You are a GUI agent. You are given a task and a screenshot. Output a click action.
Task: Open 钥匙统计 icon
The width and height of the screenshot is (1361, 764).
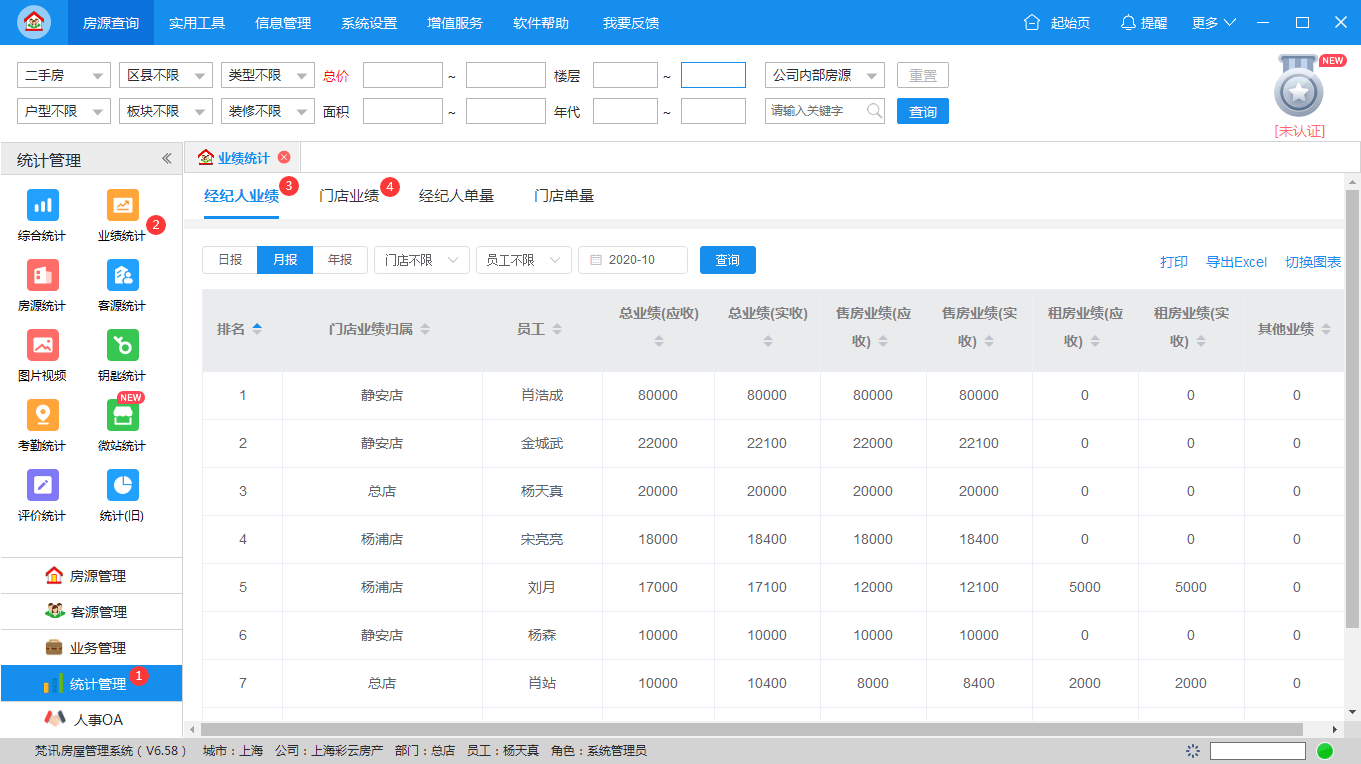pyautogui.click(x=122, y=345)
